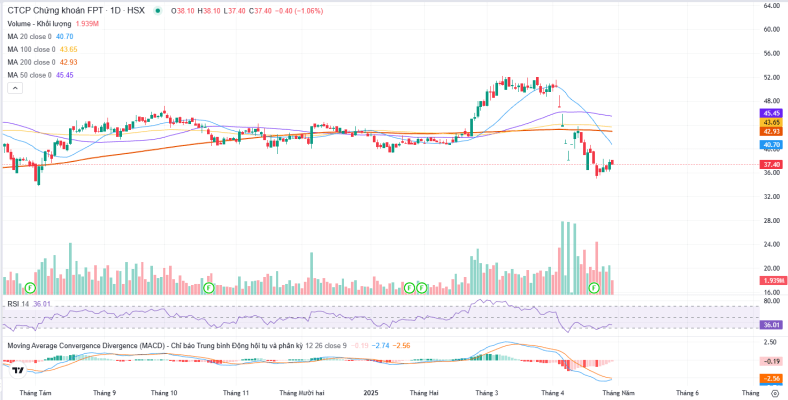Click the high value H38.10

[210, 11]
